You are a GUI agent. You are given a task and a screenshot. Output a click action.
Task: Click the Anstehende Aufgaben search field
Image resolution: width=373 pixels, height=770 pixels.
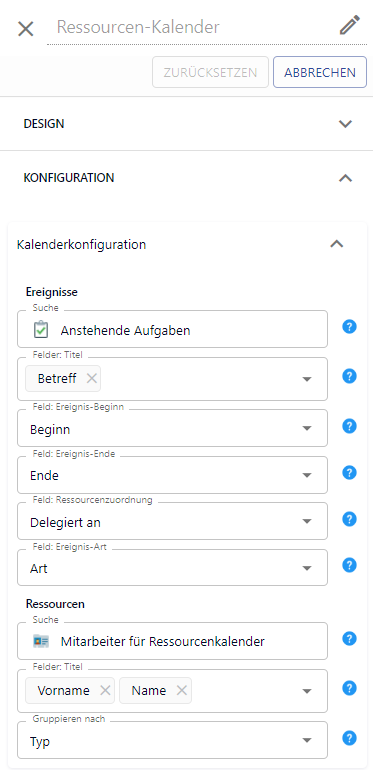click(172, 329)
